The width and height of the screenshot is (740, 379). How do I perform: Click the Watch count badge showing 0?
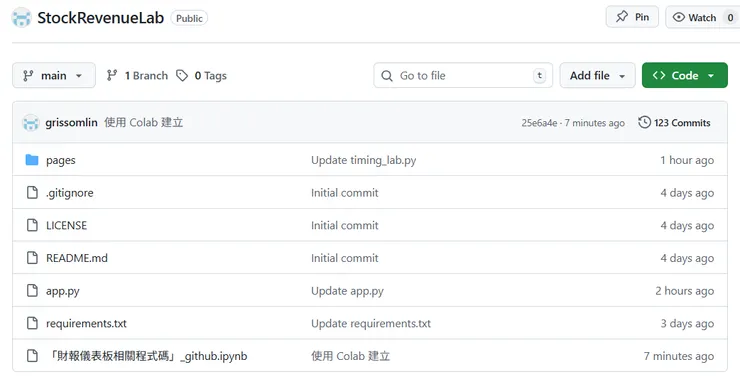pyautogui.click(x=730, y=17)
